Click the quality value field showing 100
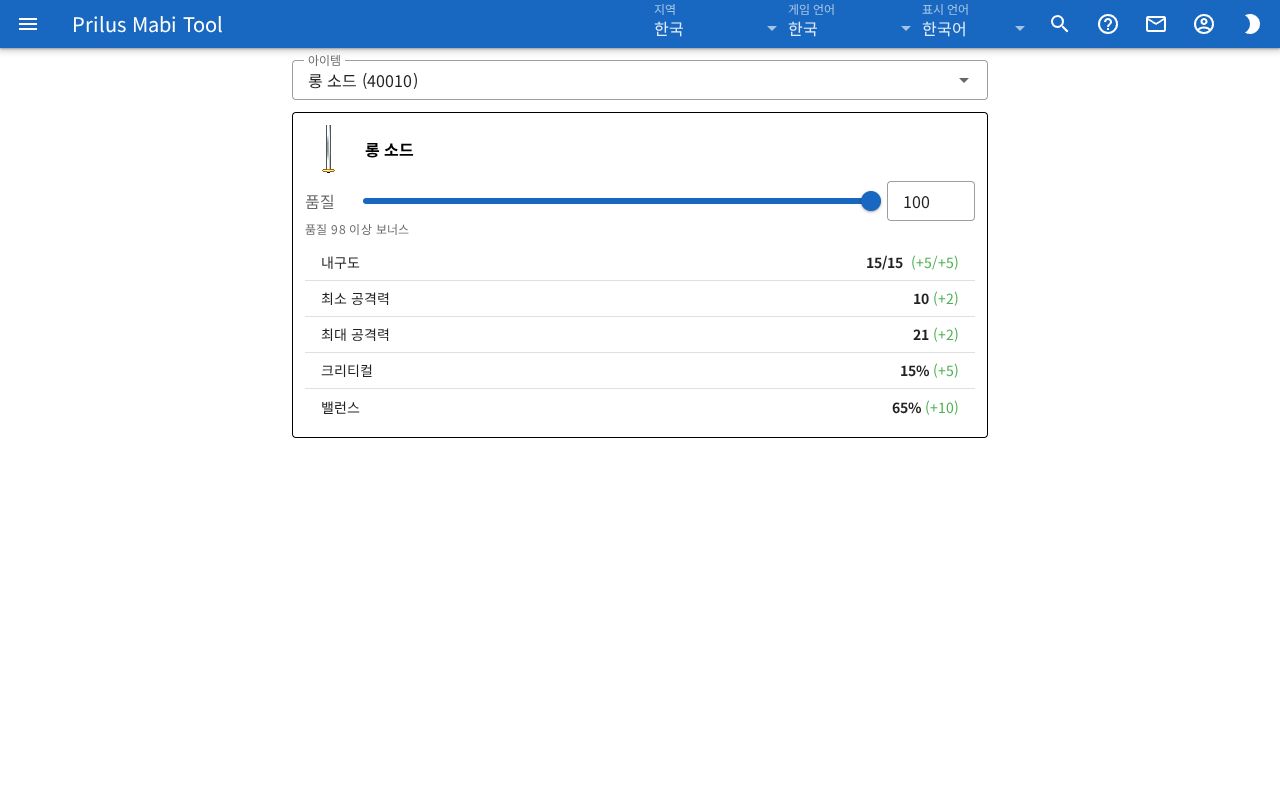1280x800 pixels. pos(931,201)
